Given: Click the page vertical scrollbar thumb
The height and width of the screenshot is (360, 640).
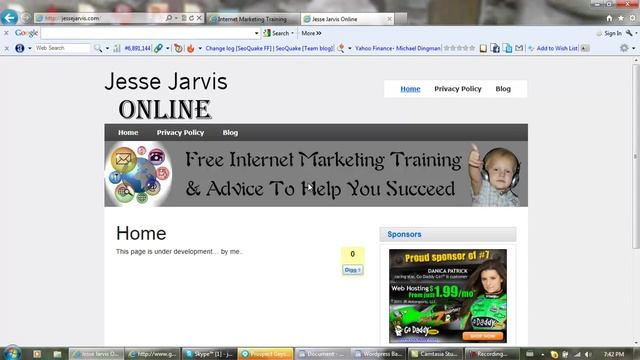Looking at the screenshot, I should click(x=636, y=156).
